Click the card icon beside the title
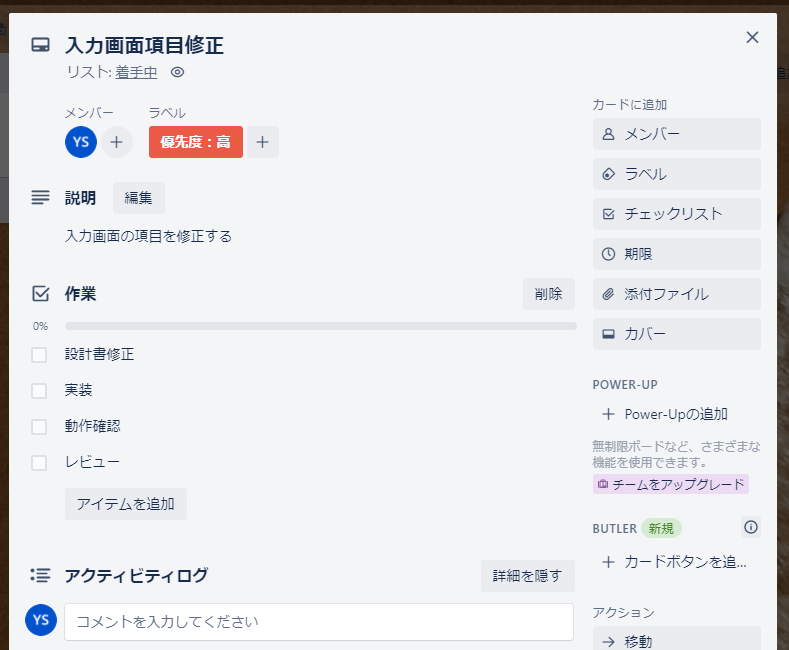This screenshot has width=789, height=650. pos(40,45)
